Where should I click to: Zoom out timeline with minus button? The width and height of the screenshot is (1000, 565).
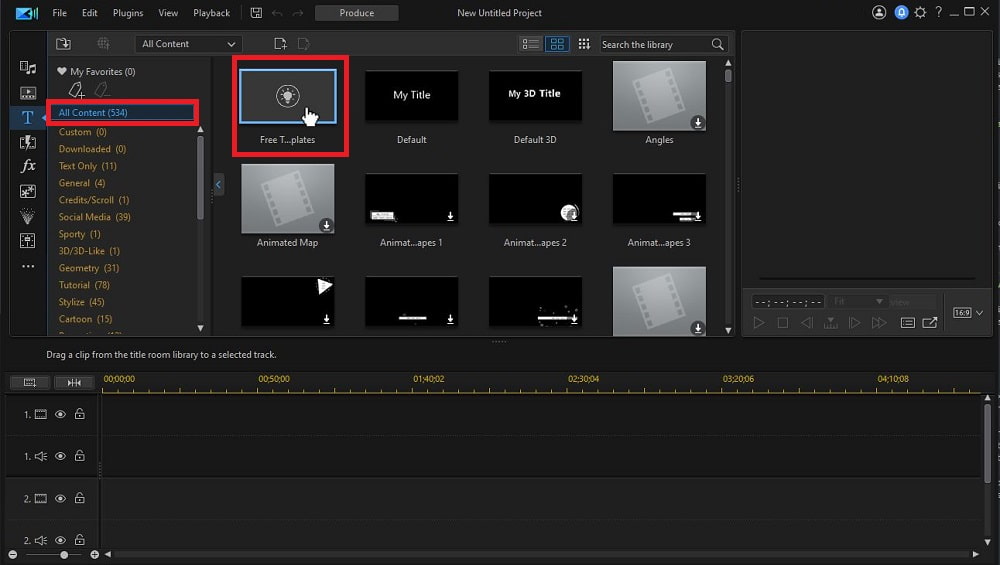[x=13, y=555]
